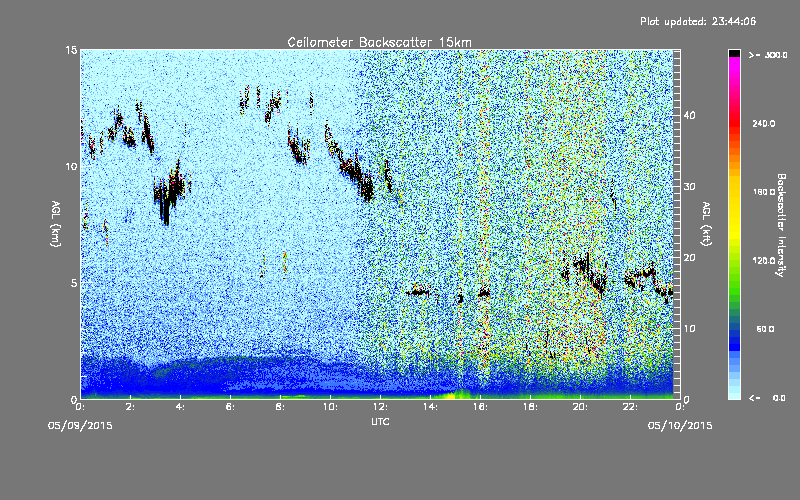Click the "60.0" colorbar label
The height and width of the screenshot is (500, 800).
tap(765, 330)
